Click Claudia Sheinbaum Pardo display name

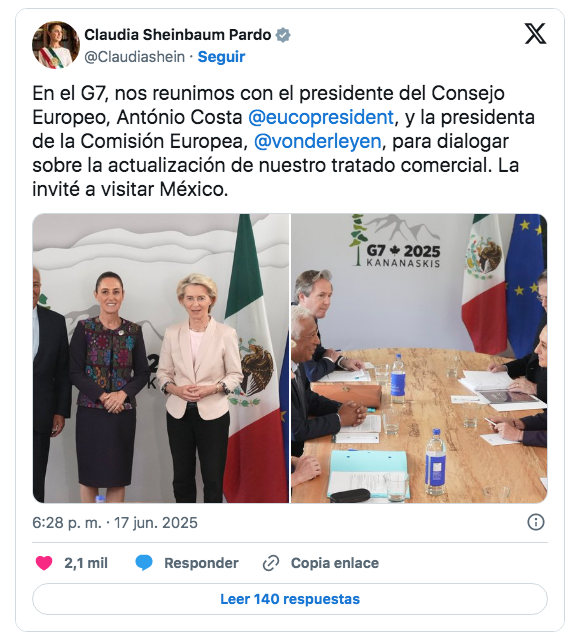(x=178, y=35)
